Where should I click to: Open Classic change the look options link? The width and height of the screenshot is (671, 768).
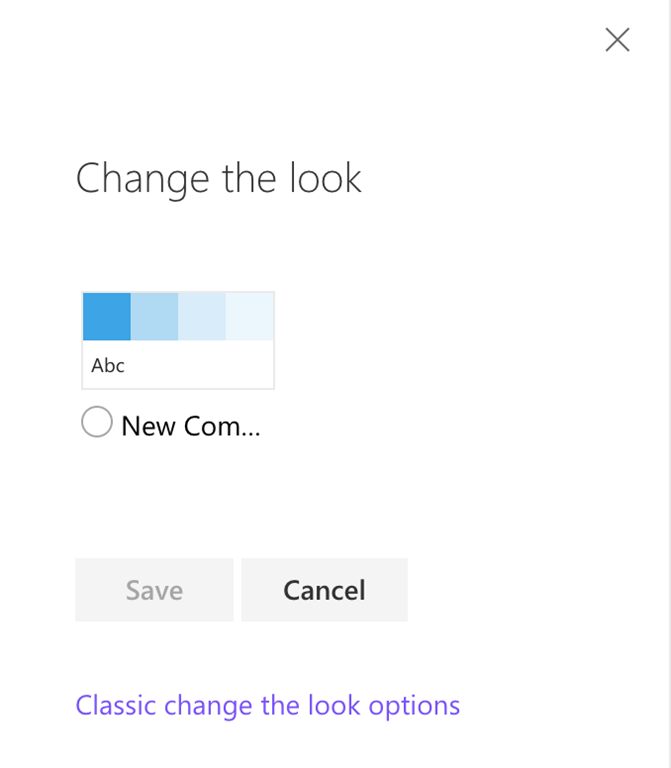click(x=267, y=706)
